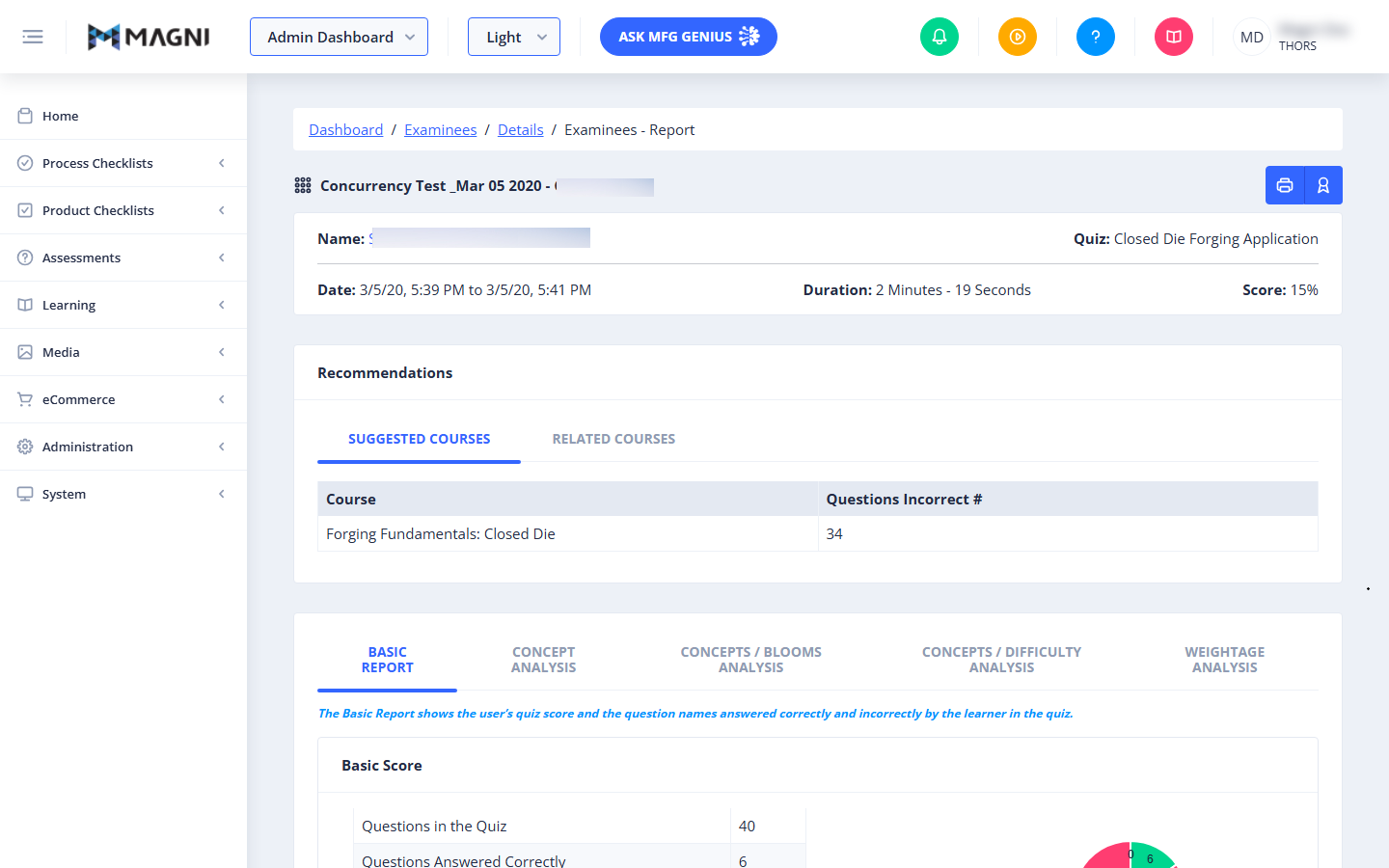Open the blue help question icon

coord(1096,37)
